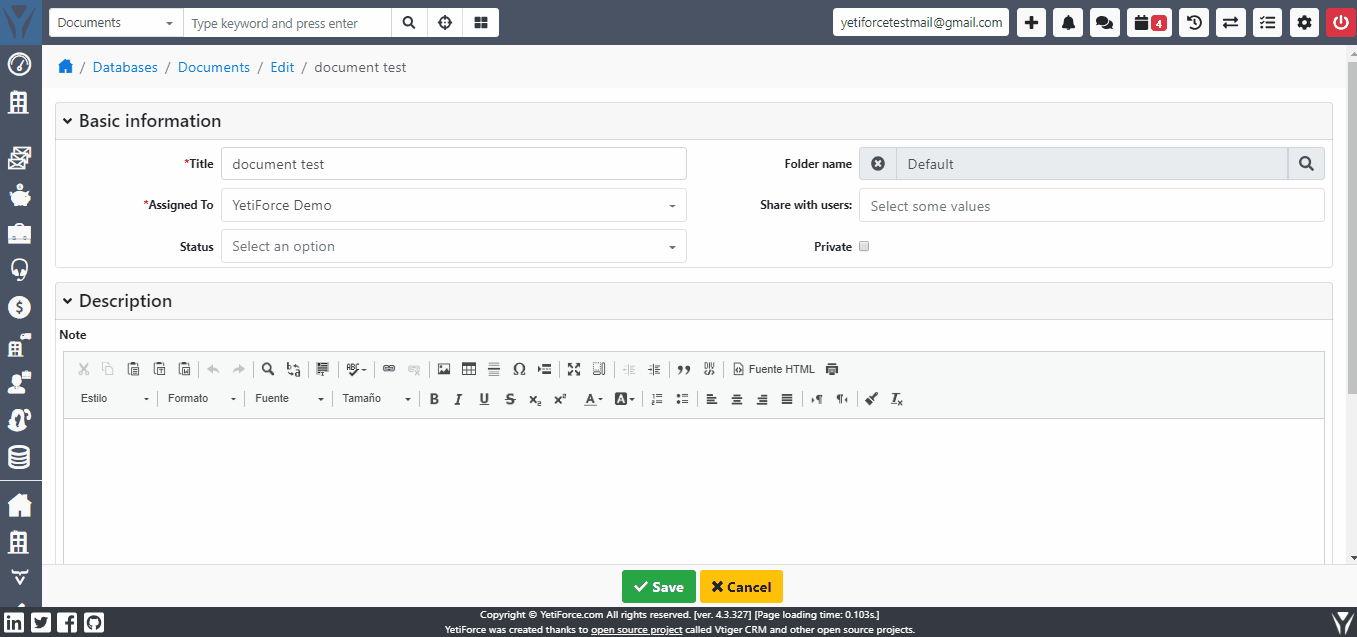Open the Estilo styles dropdown
Screen dimensions: 1357x637
[x=115, y=399]
